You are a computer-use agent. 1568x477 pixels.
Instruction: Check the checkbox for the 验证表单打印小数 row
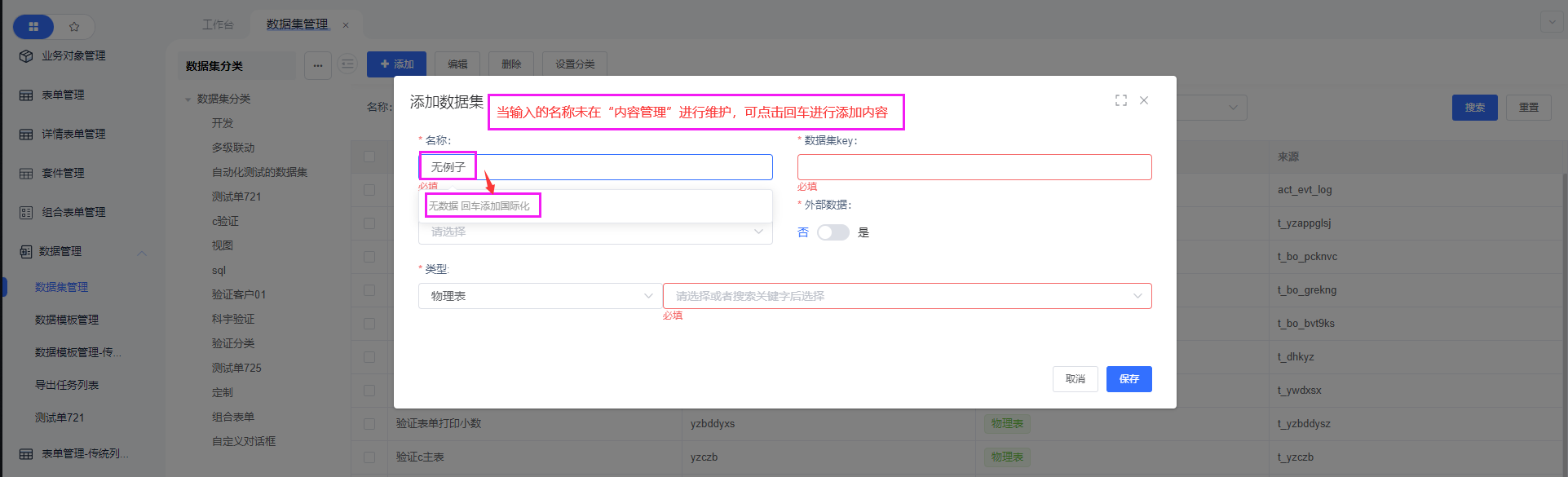[x=369, y=424]
